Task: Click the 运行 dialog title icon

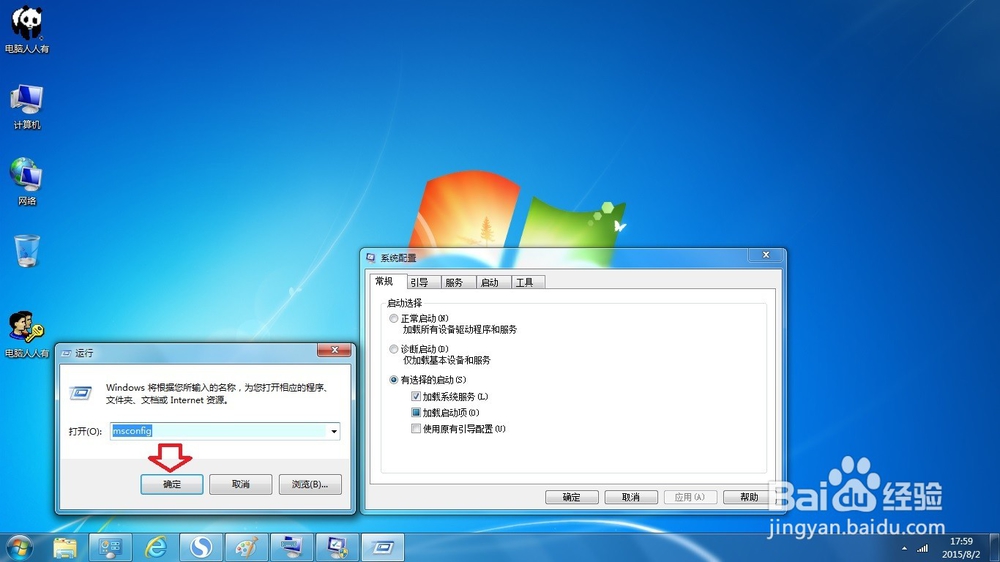Action: [x=66, y=353]
